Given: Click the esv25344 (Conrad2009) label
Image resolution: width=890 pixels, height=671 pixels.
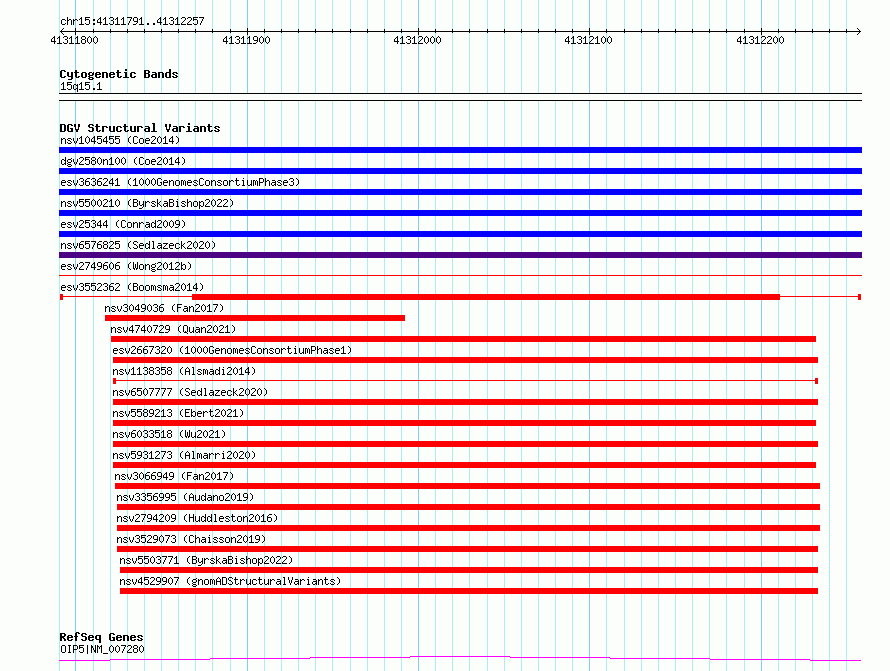Looking at the screenshot, I should 123,224.
